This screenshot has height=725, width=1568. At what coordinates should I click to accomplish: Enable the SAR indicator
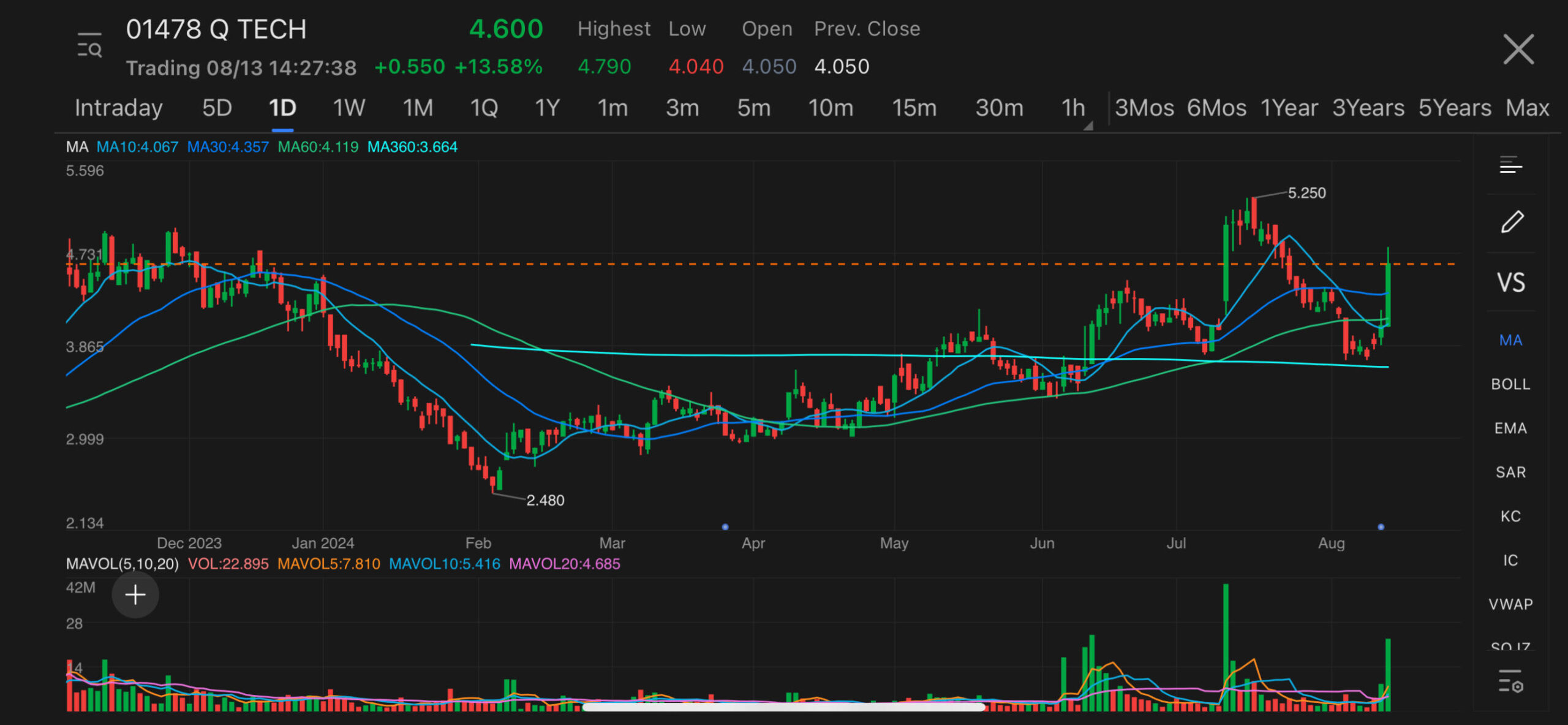pyautogui.click(x=1510, y=472)
